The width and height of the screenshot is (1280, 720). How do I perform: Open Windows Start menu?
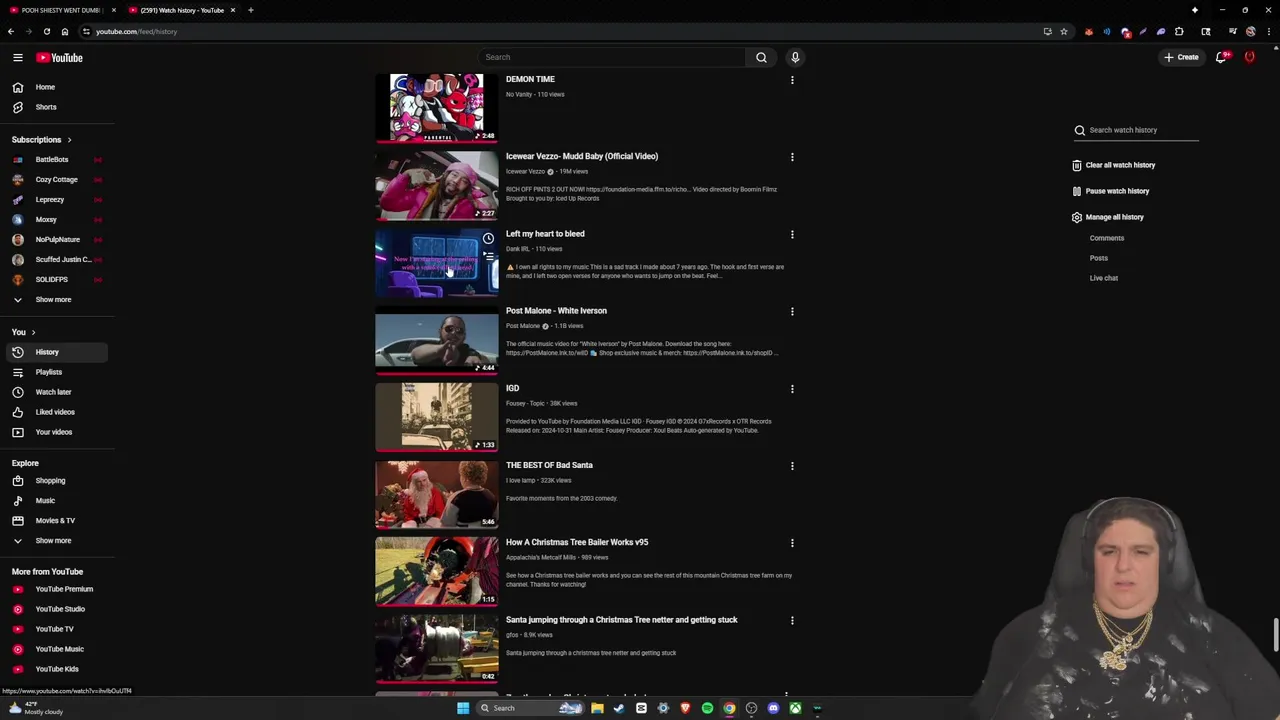(463, 708)
